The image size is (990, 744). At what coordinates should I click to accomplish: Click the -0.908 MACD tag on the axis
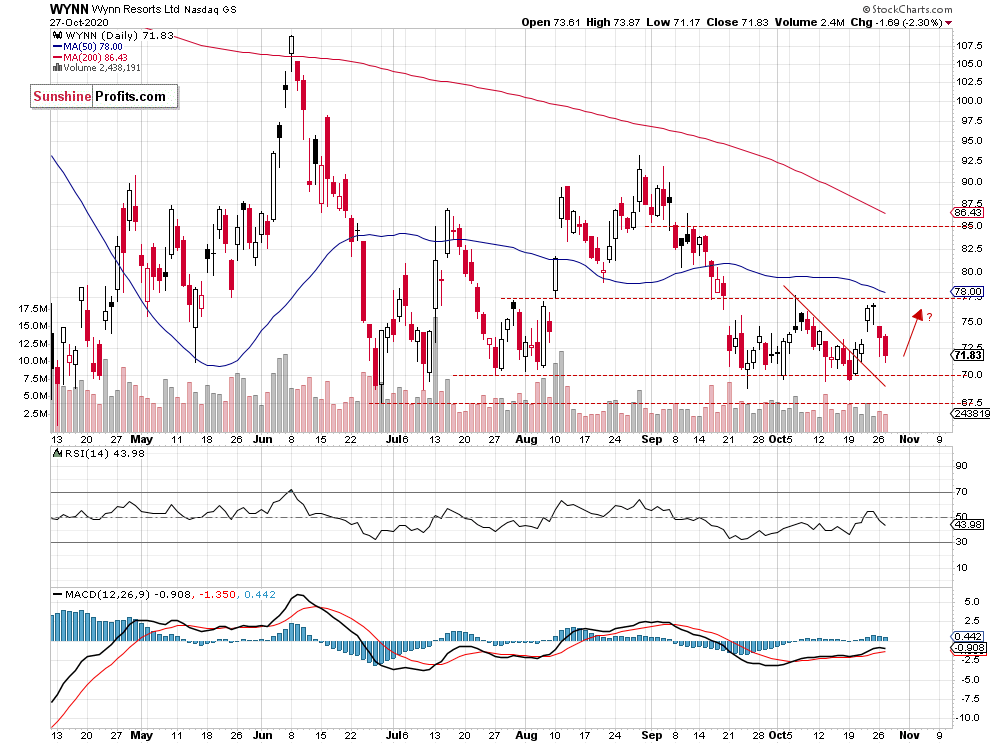tap(970, 648)
